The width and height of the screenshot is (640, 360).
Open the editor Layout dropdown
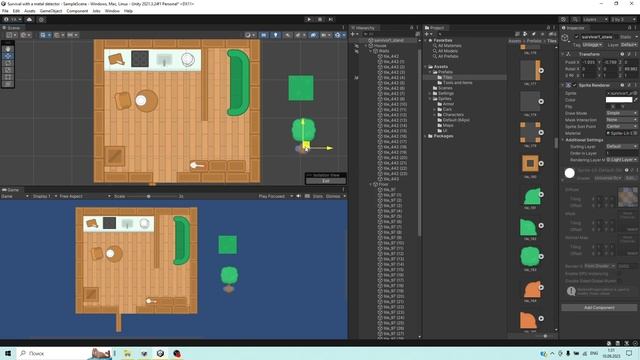click(x=623, y=19)
